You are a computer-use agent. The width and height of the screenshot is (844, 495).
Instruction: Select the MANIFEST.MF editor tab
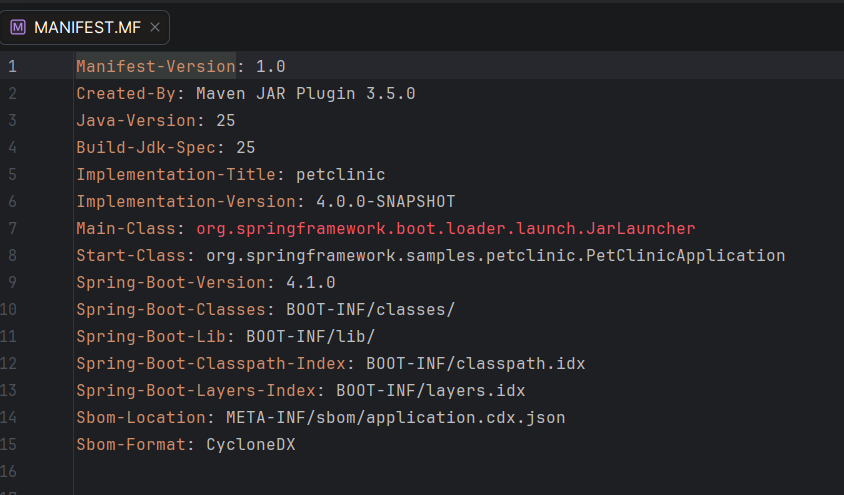tap(85, 27)
